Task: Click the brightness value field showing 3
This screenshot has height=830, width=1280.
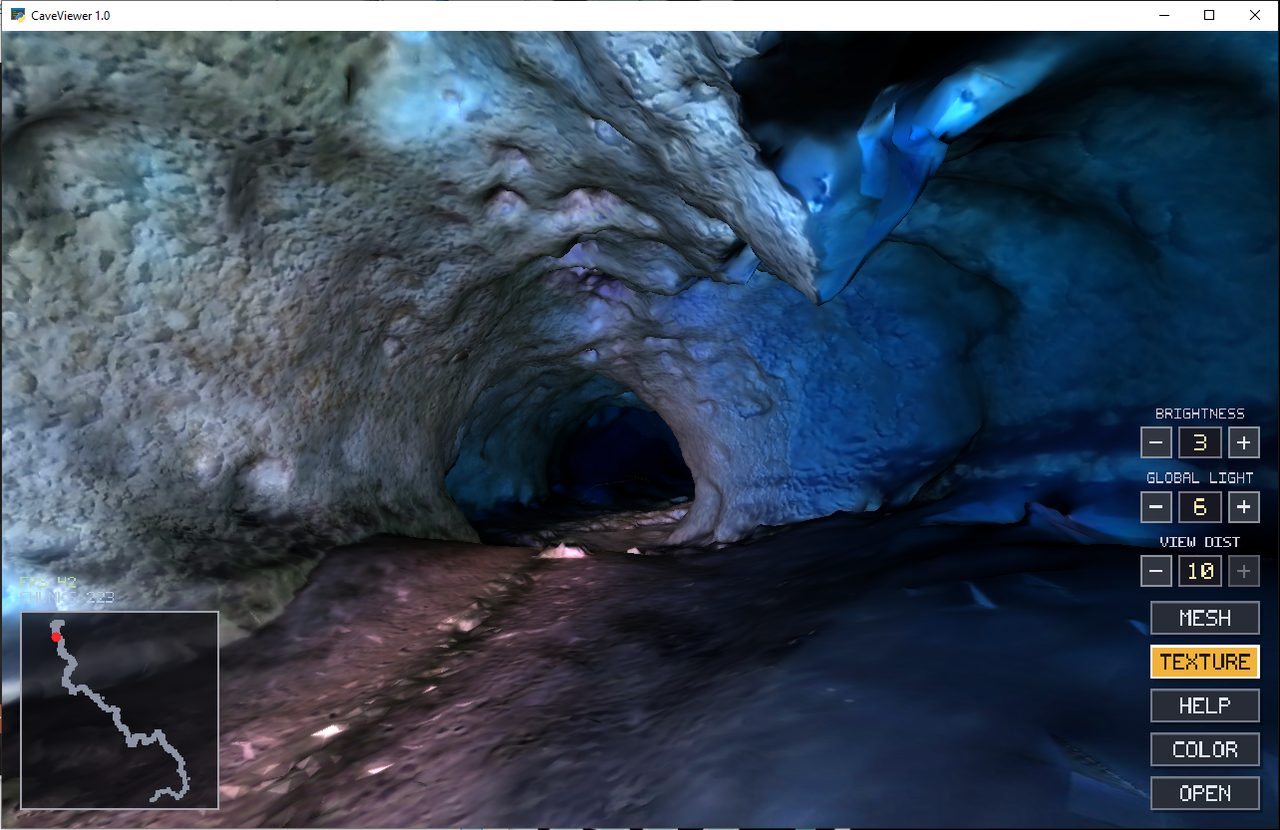Action: tap(1200, 443)
